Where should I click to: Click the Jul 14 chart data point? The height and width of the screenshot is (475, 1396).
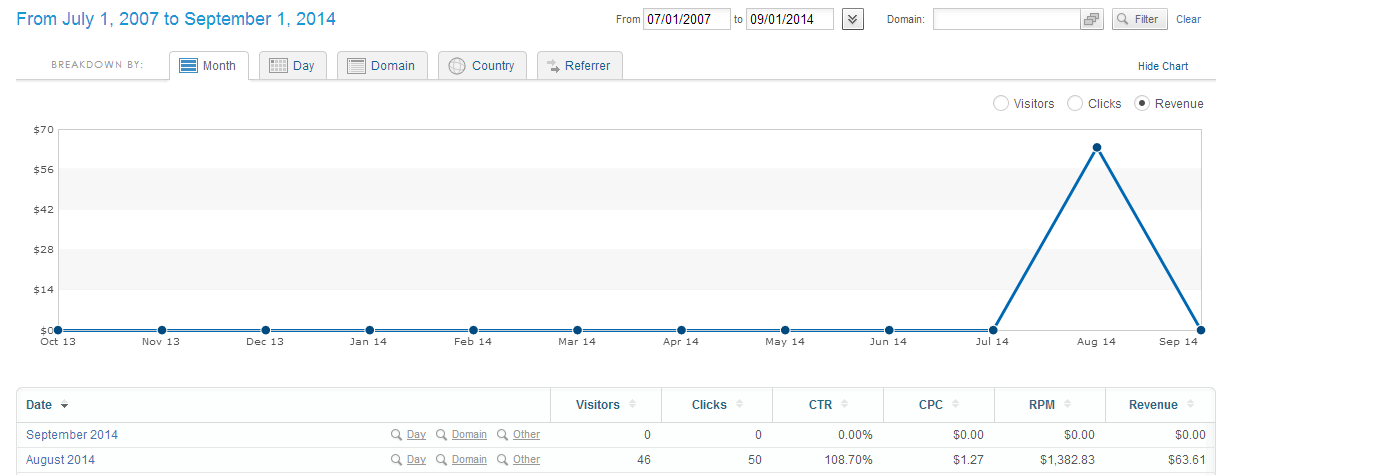click(993, 330)
